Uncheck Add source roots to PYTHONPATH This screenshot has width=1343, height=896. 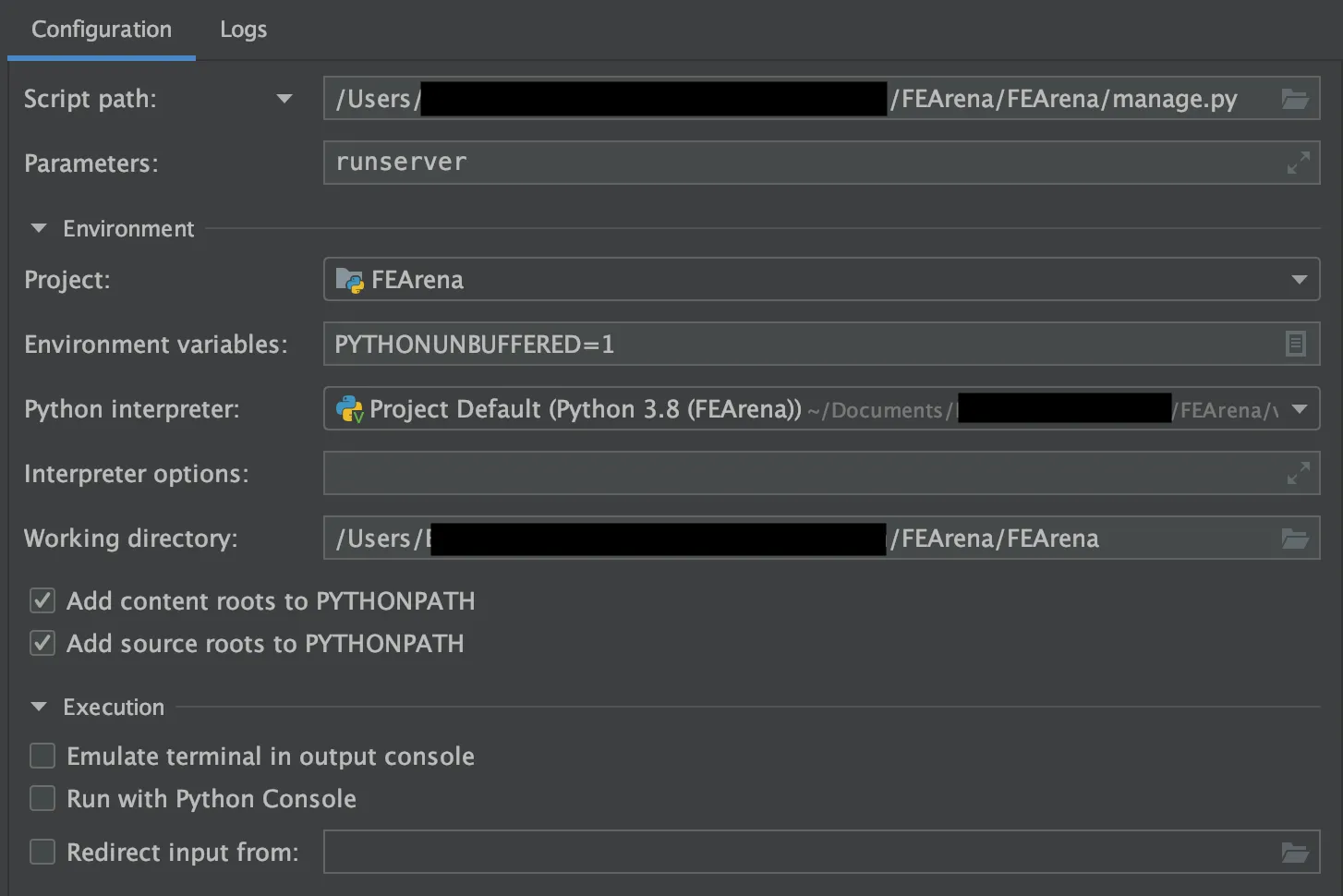(x=42, y=644)
